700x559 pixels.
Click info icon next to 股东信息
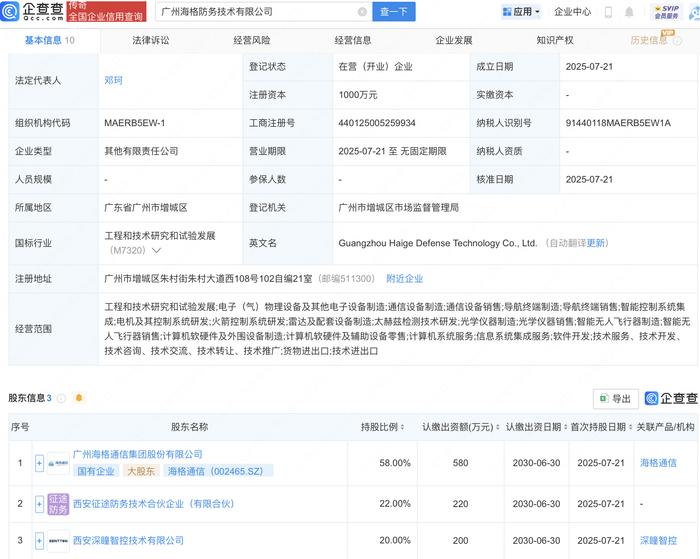click(x=62, y=398)
